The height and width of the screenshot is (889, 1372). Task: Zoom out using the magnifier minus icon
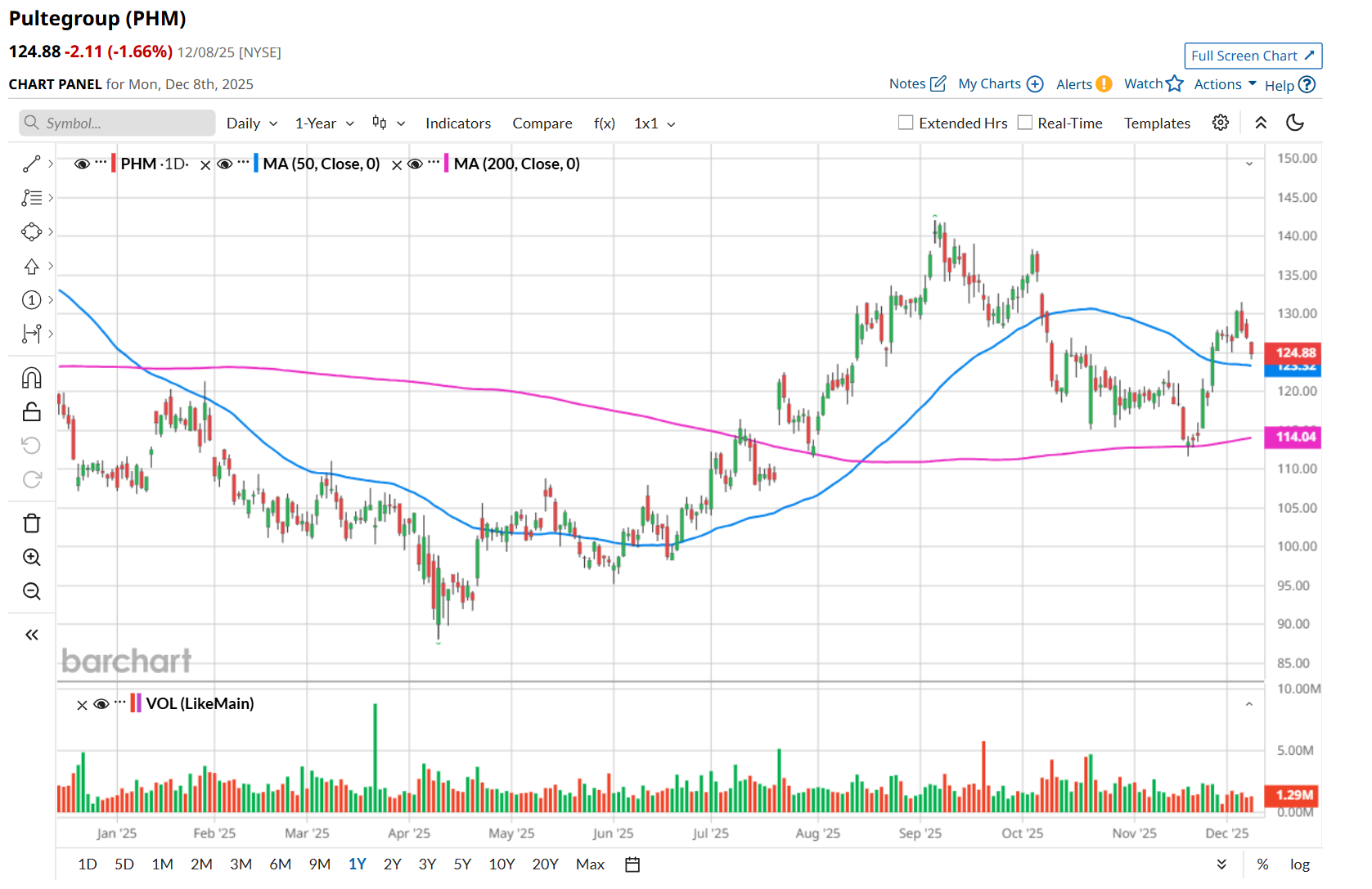[x=31, y=591]
